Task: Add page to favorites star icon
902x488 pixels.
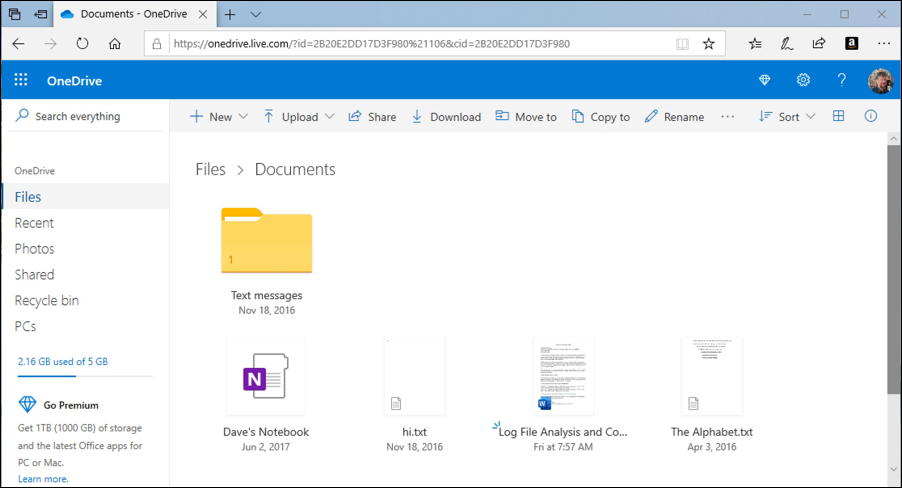Action: [x=709, y=44]
